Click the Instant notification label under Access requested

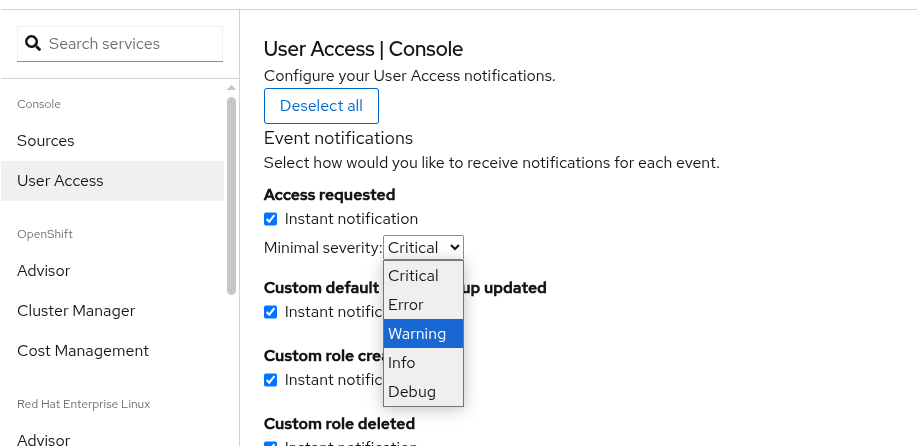point(351,219)
